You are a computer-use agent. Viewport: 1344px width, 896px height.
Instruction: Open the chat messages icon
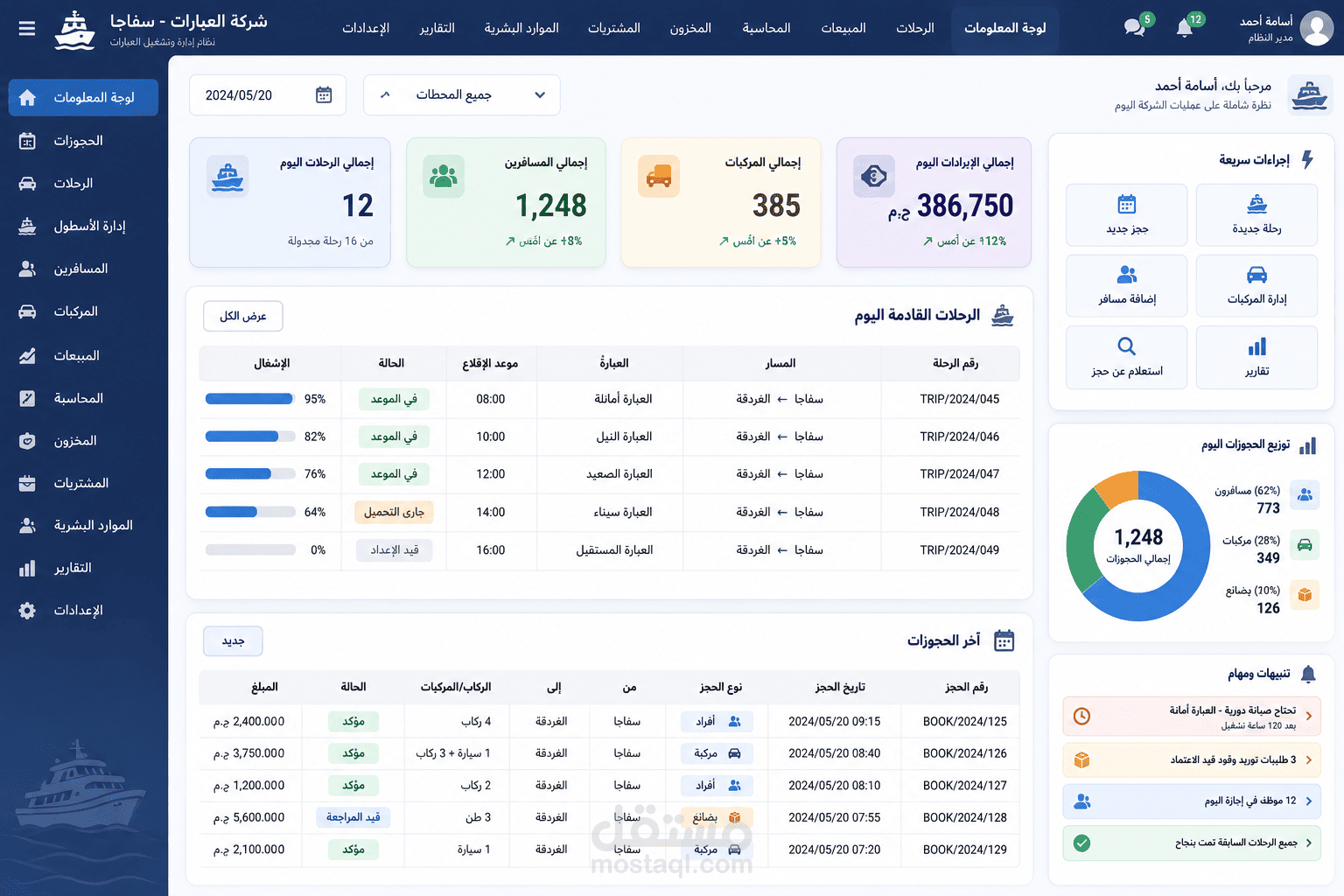point(1135,28)
